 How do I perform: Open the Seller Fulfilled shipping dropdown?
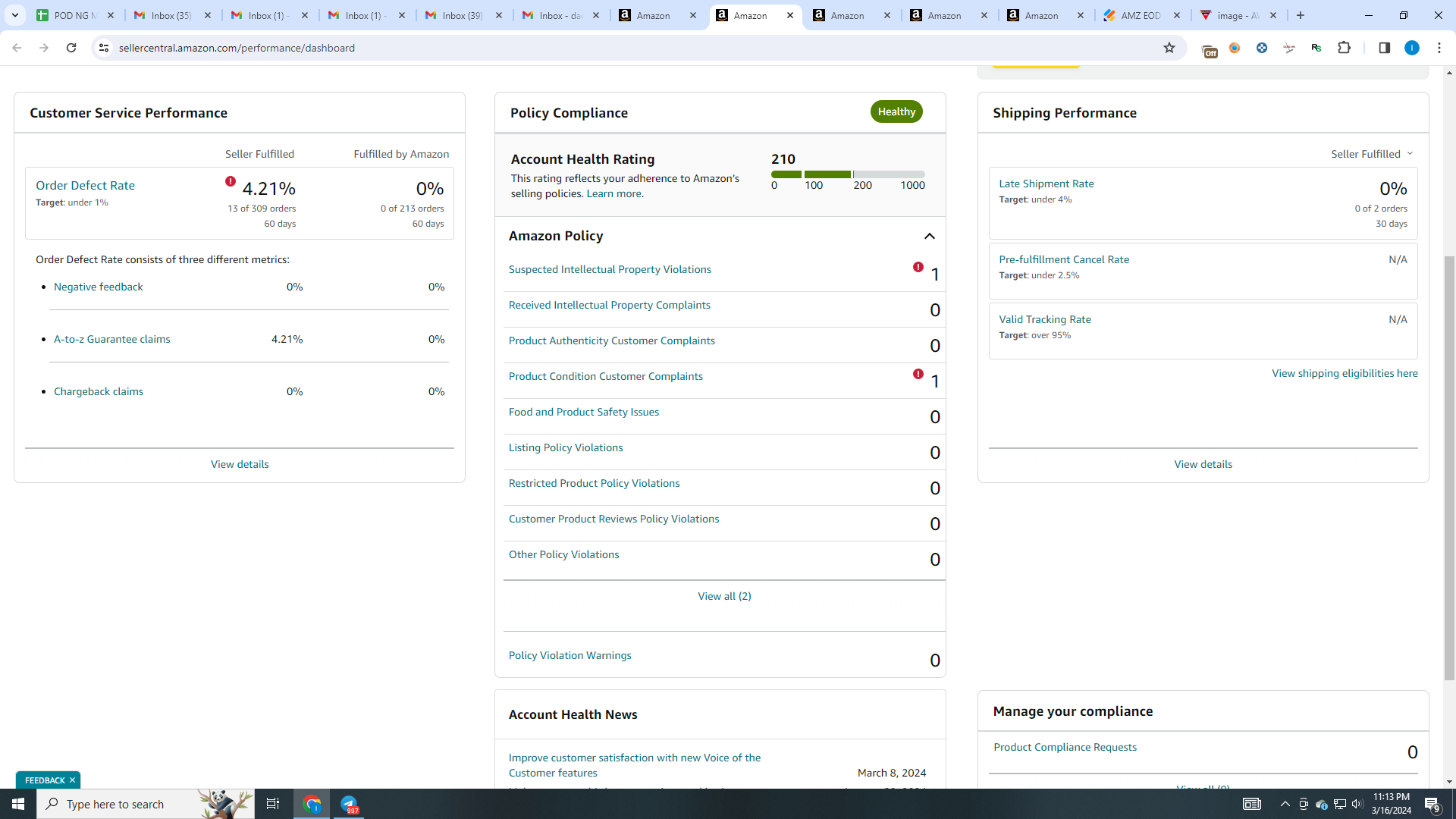click(x=1372, y=154)
